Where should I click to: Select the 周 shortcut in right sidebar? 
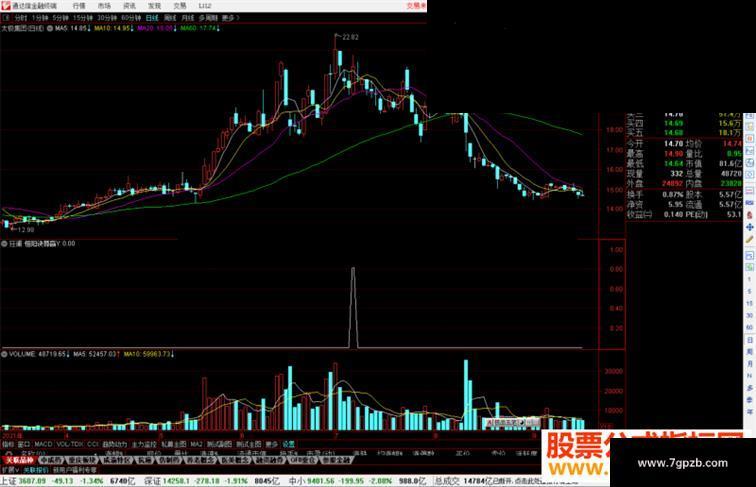[x=750, y=352]
